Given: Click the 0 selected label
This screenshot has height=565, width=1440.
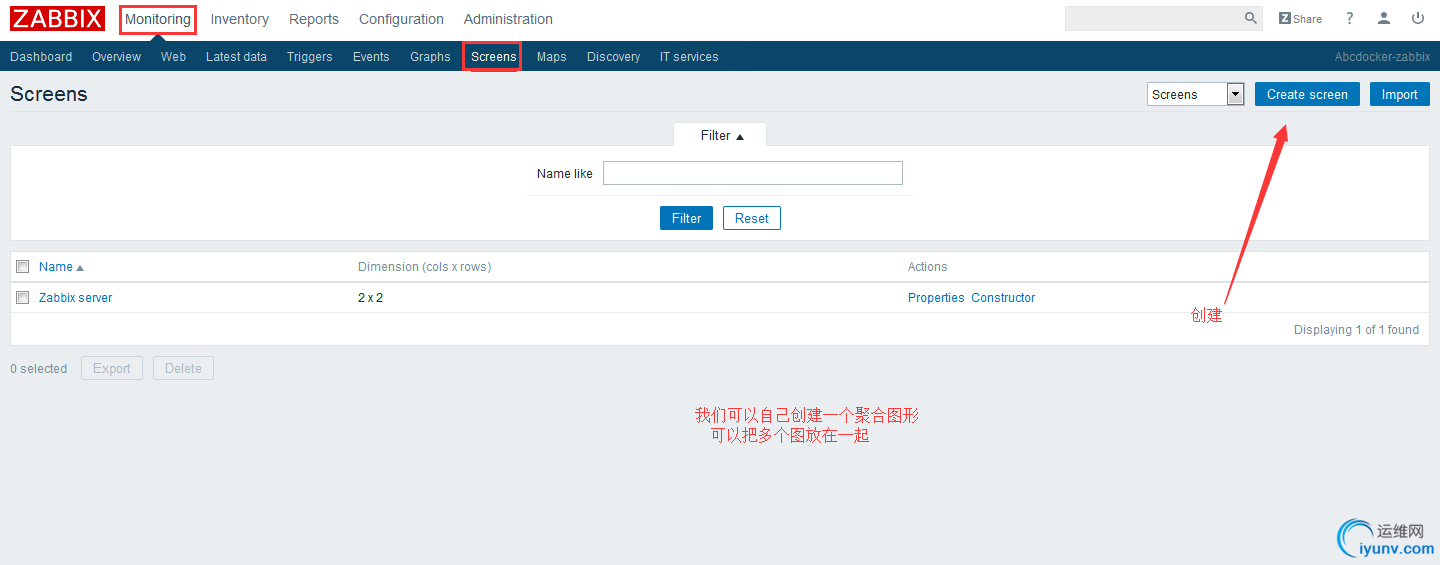Looking at the screenshot, I should pos(38,369).
